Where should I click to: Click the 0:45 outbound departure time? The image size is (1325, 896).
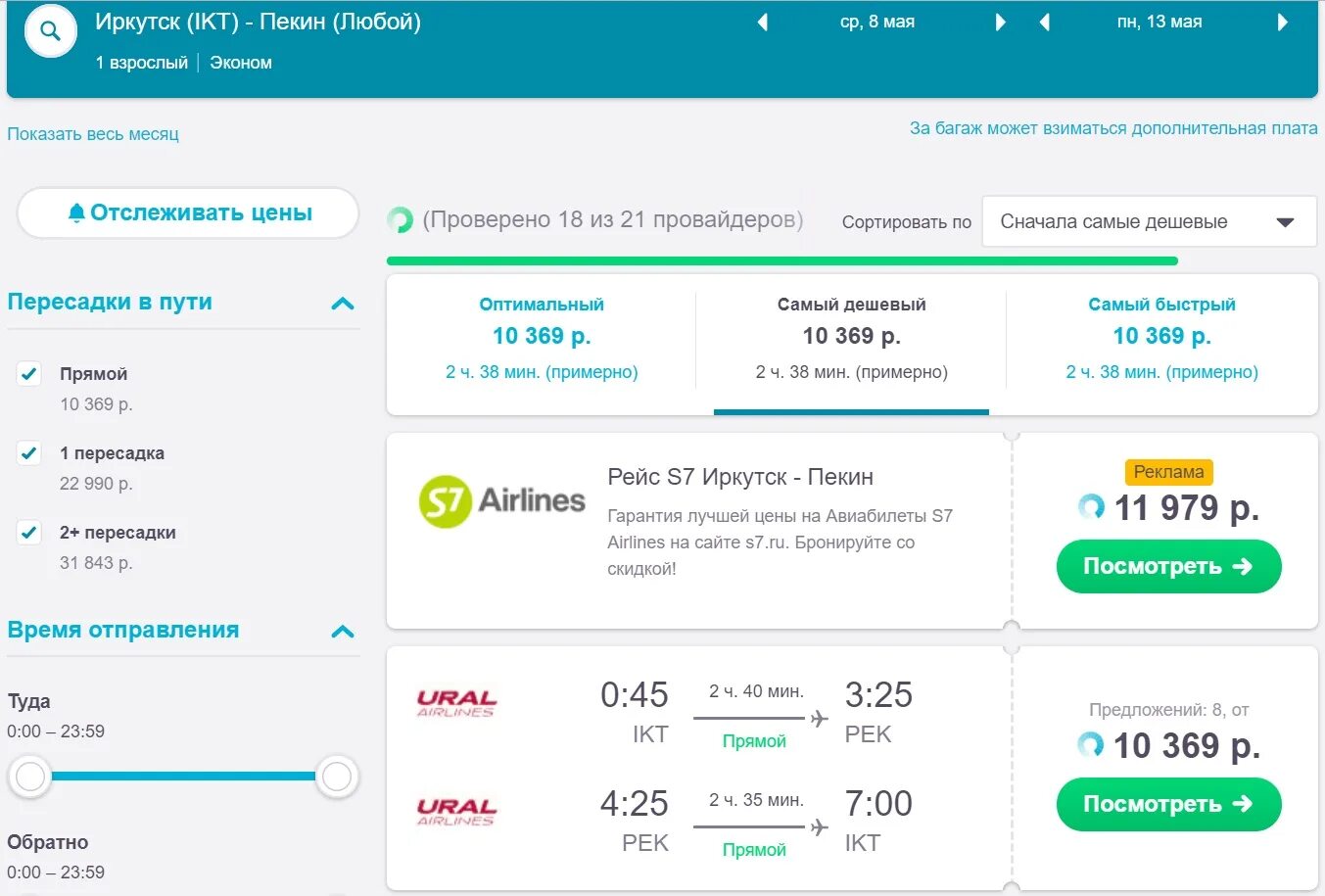point(635,695)
